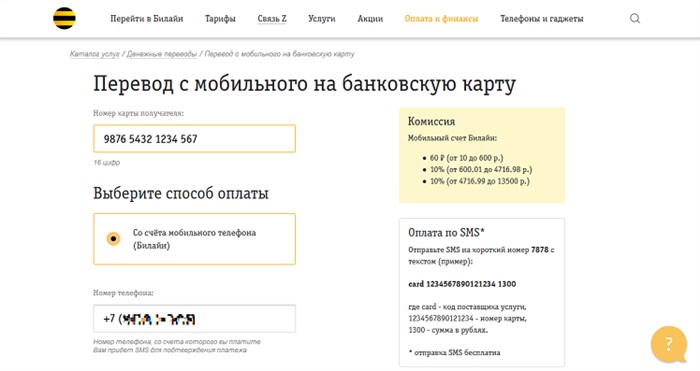This screenshot has width=700, height=371.
Task: Open the search magnifier icon
Action: [x=635, y=18]
